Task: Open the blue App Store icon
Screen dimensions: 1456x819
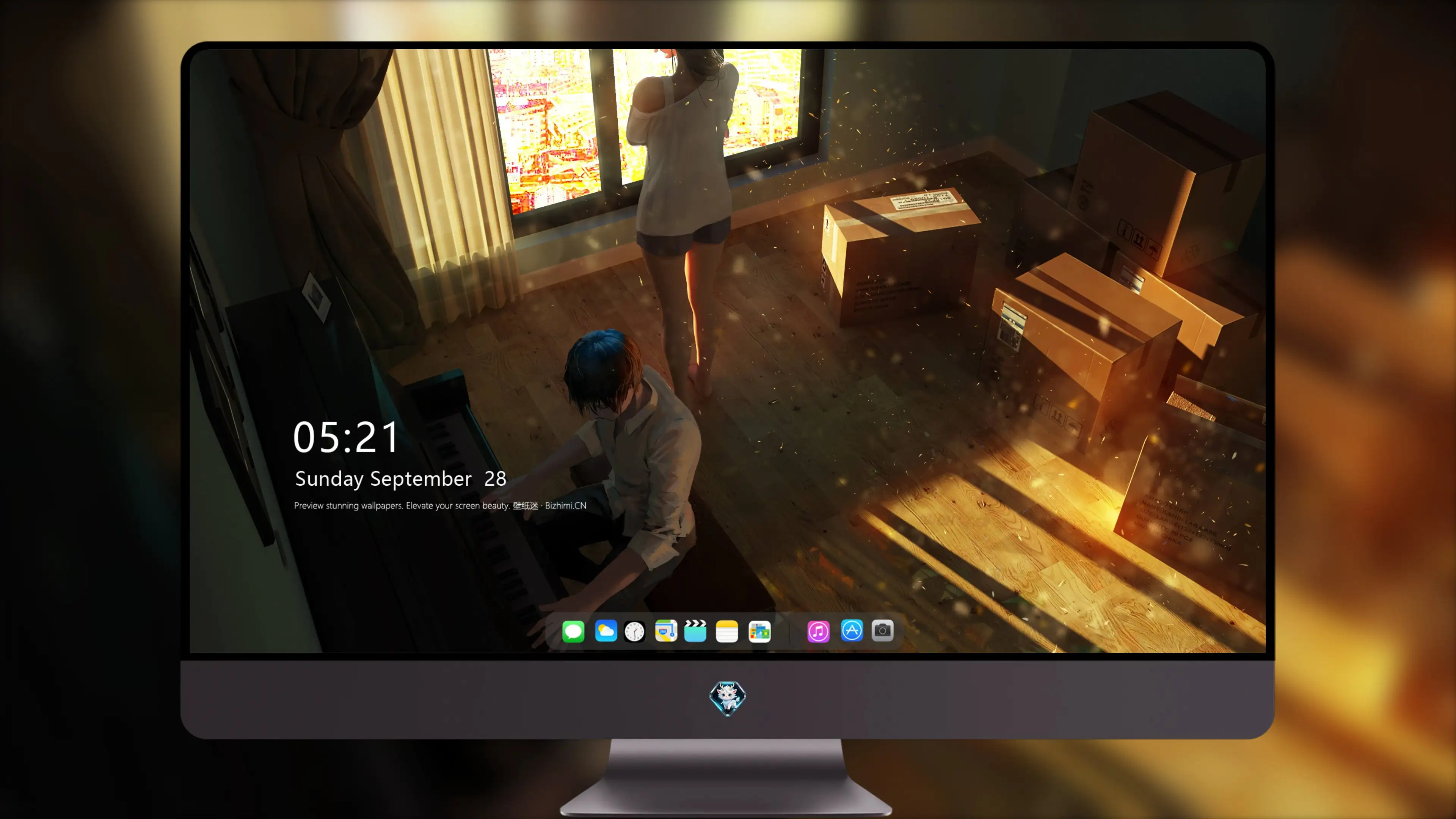Action: (x=852, y=630)
